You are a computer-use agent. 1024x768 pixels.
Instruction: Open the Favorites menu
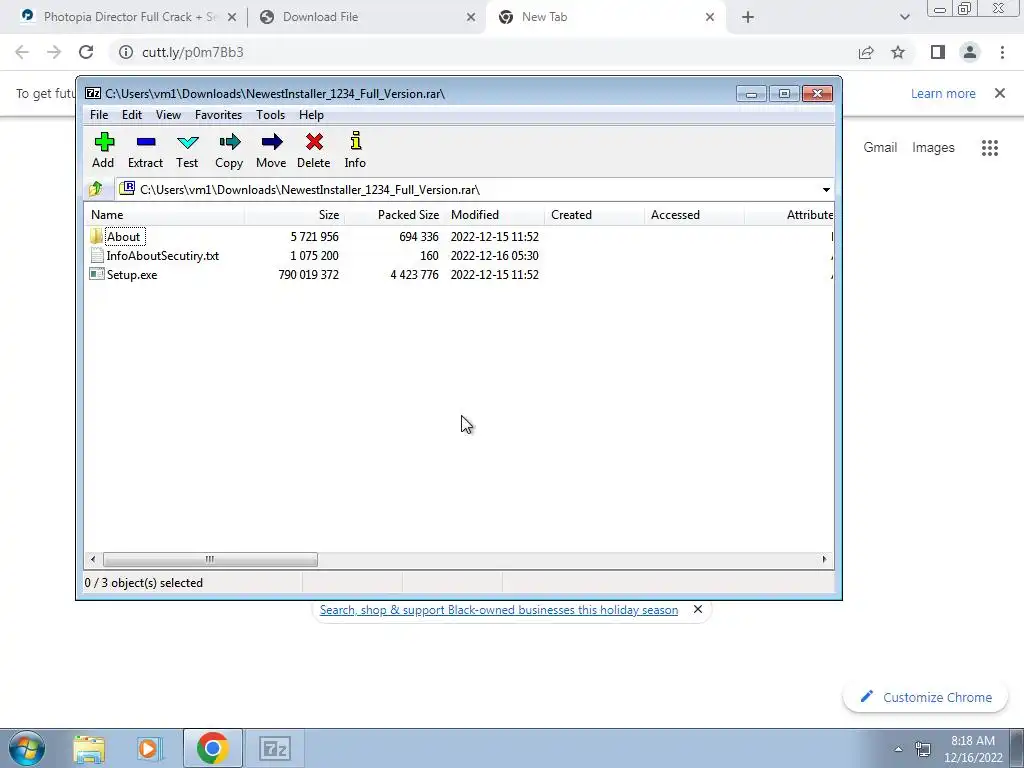coord(218,115)
